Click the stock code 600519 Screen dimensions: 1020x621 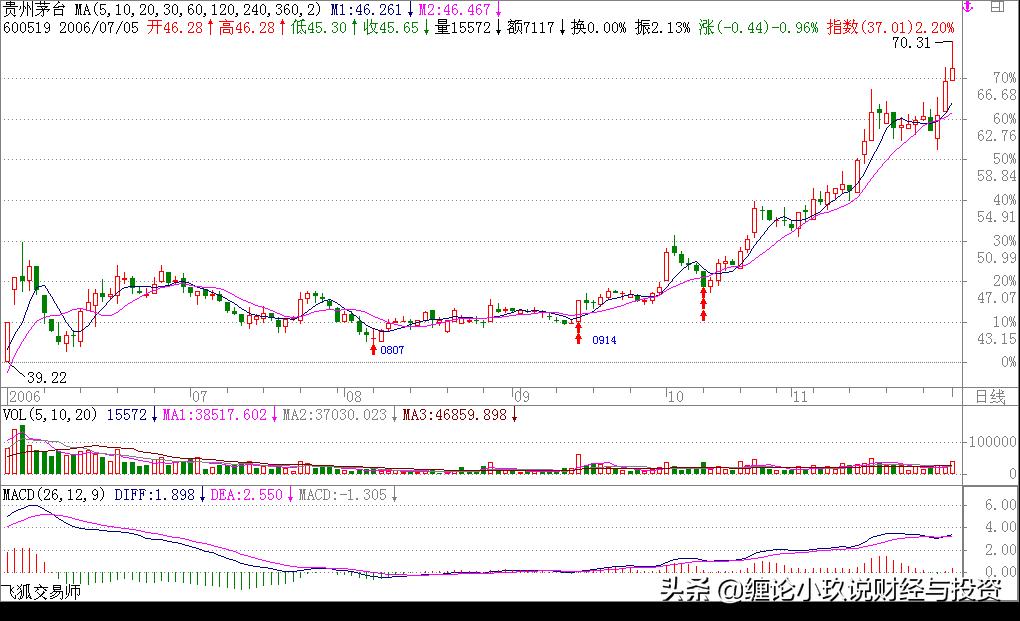[26, 29]
